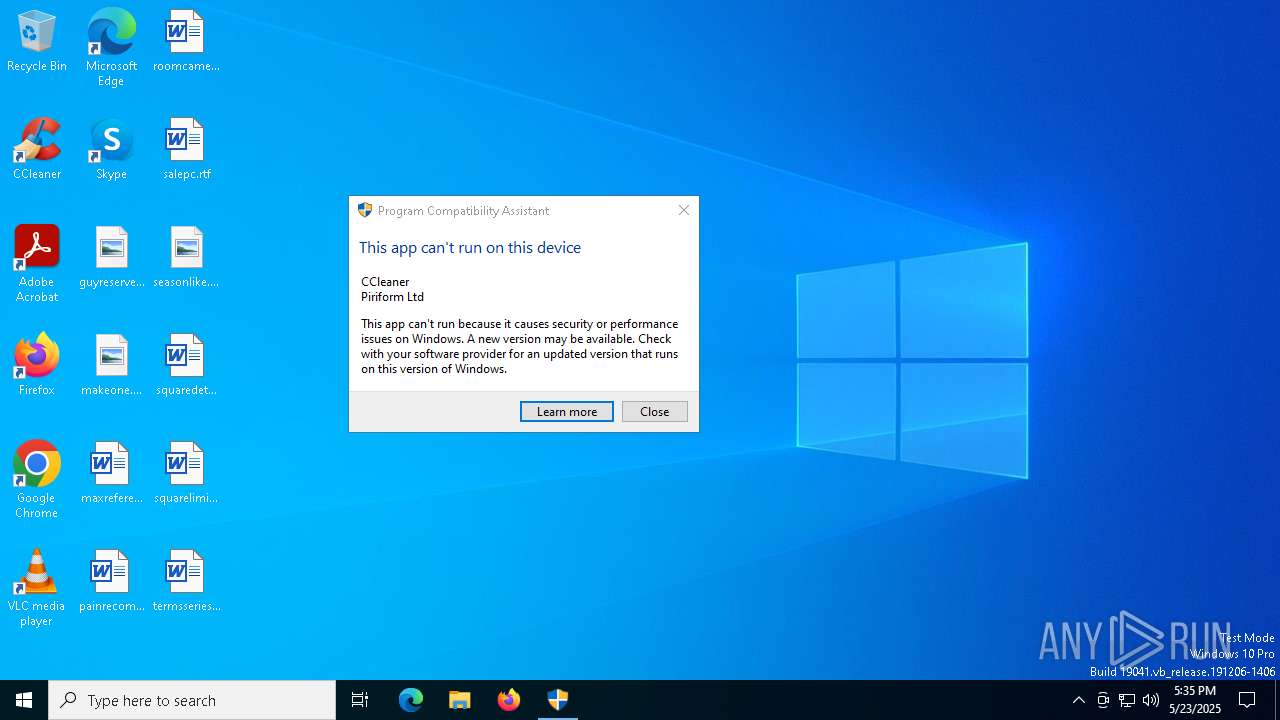
Task: Select the termsseries... Word document icon
Action: tap(186, 582)
